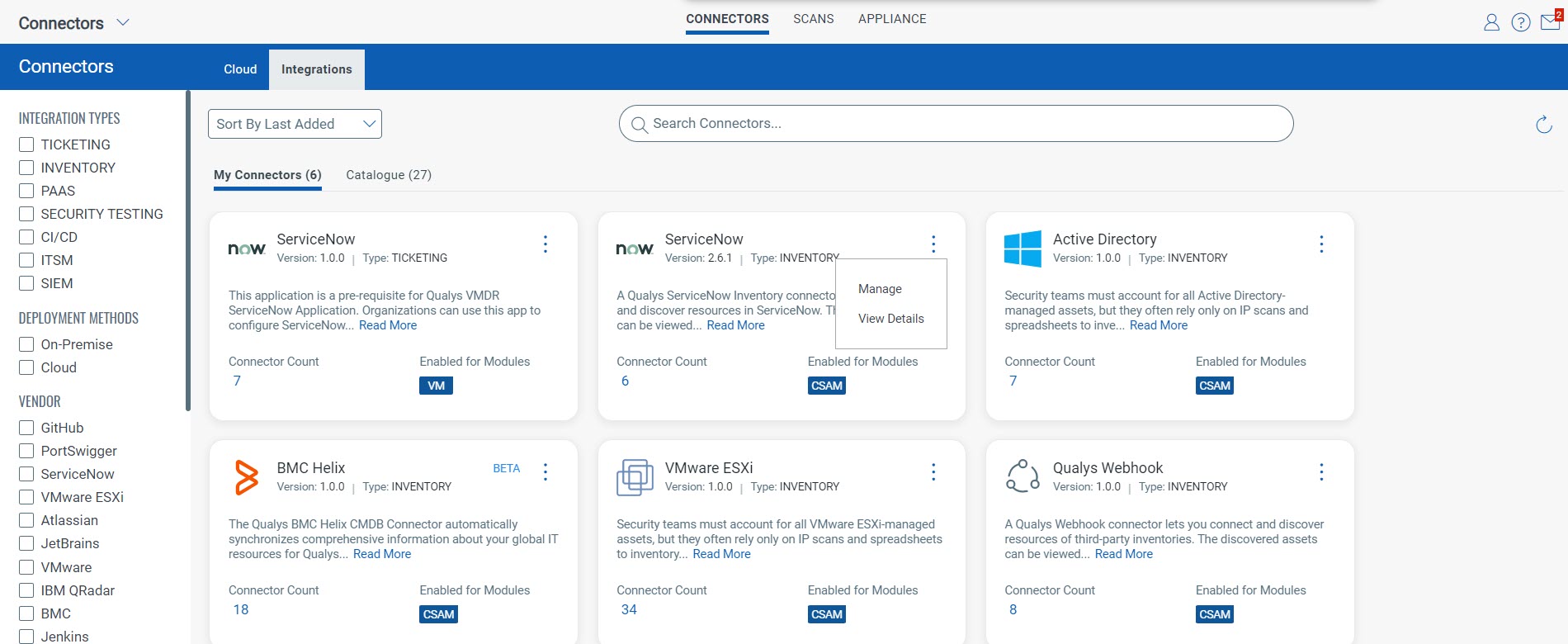This screenshot has height=644, width=1568.
Task: Open the user profile icon
Action: pos(1491,22)
